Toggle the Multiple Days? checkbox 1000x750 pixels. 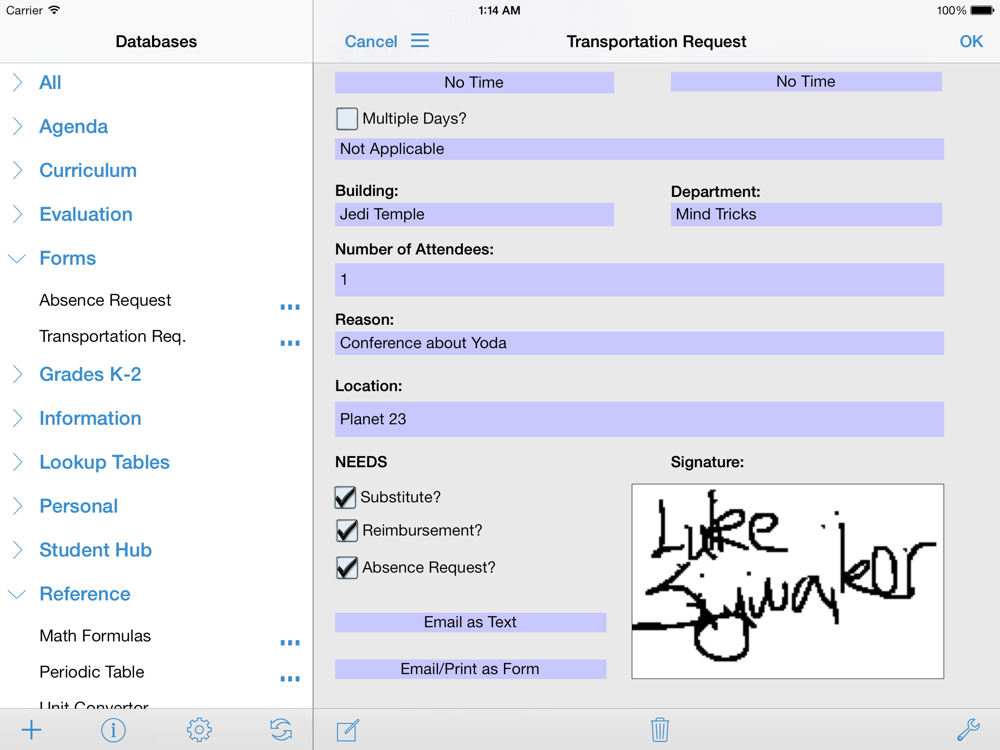pyautogui.click(x=346, y=119)
